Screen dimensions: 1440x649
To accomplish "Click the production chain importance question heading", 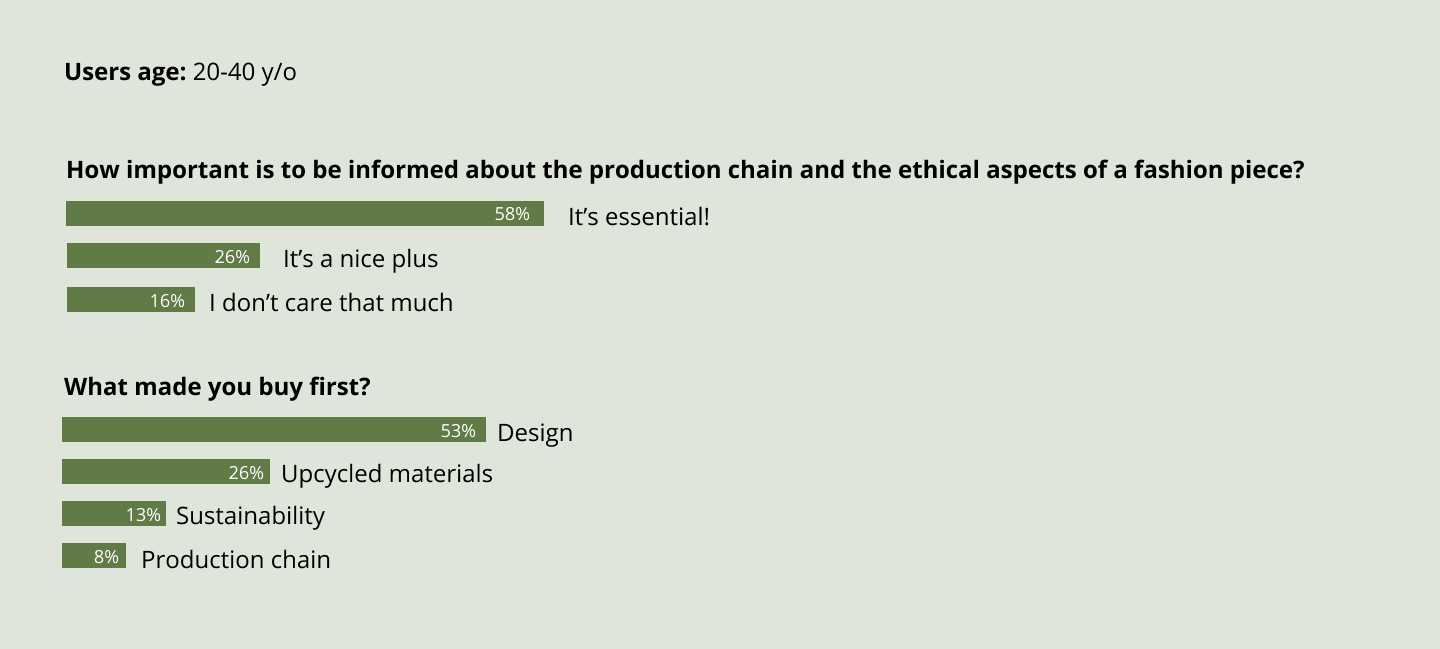I will coord(685,170).
